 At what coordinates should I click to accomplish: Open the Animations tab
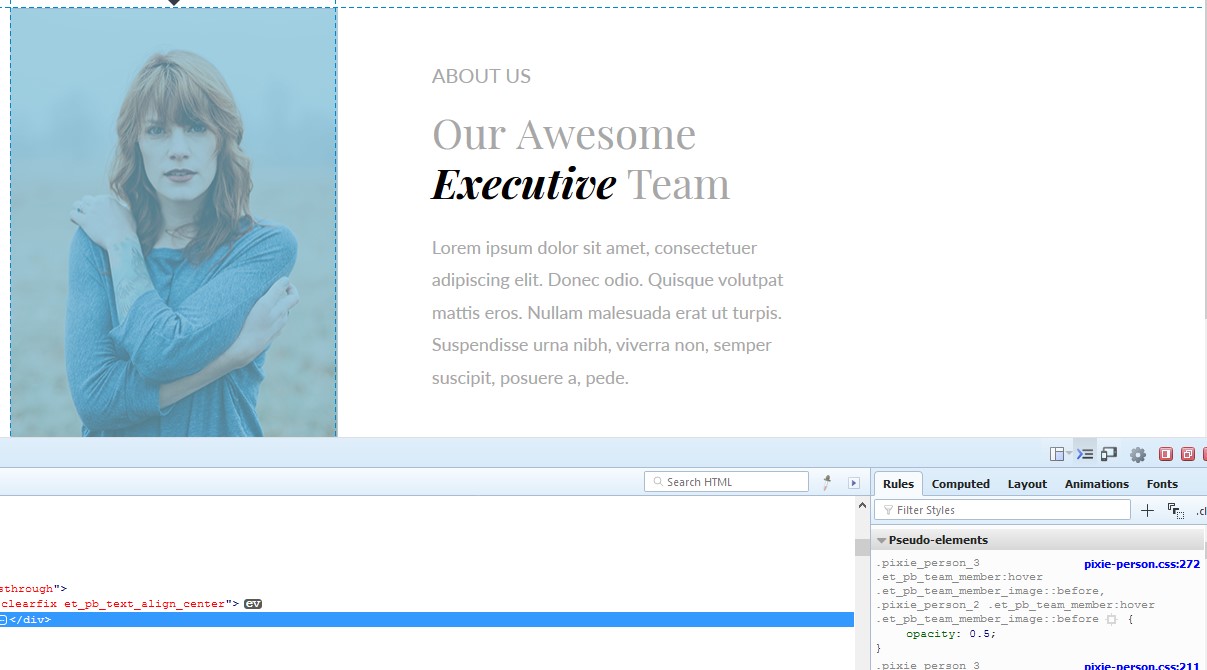[x=1096, y=484]
